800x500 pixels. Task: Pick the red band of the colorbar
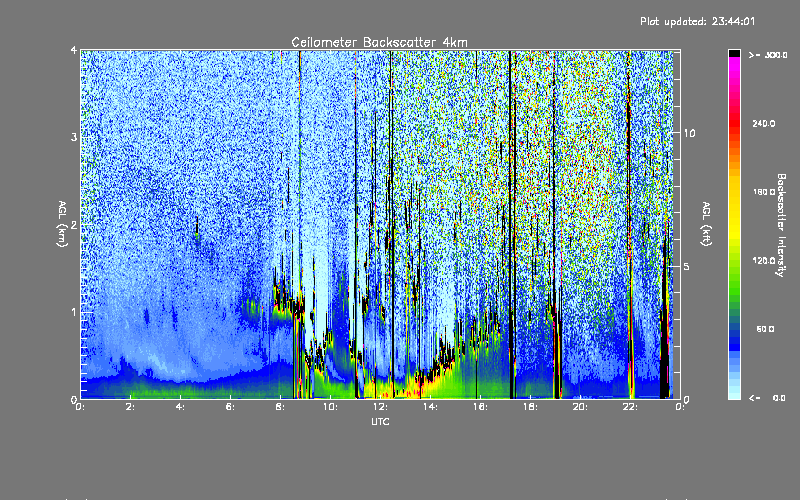pos(734,122)
